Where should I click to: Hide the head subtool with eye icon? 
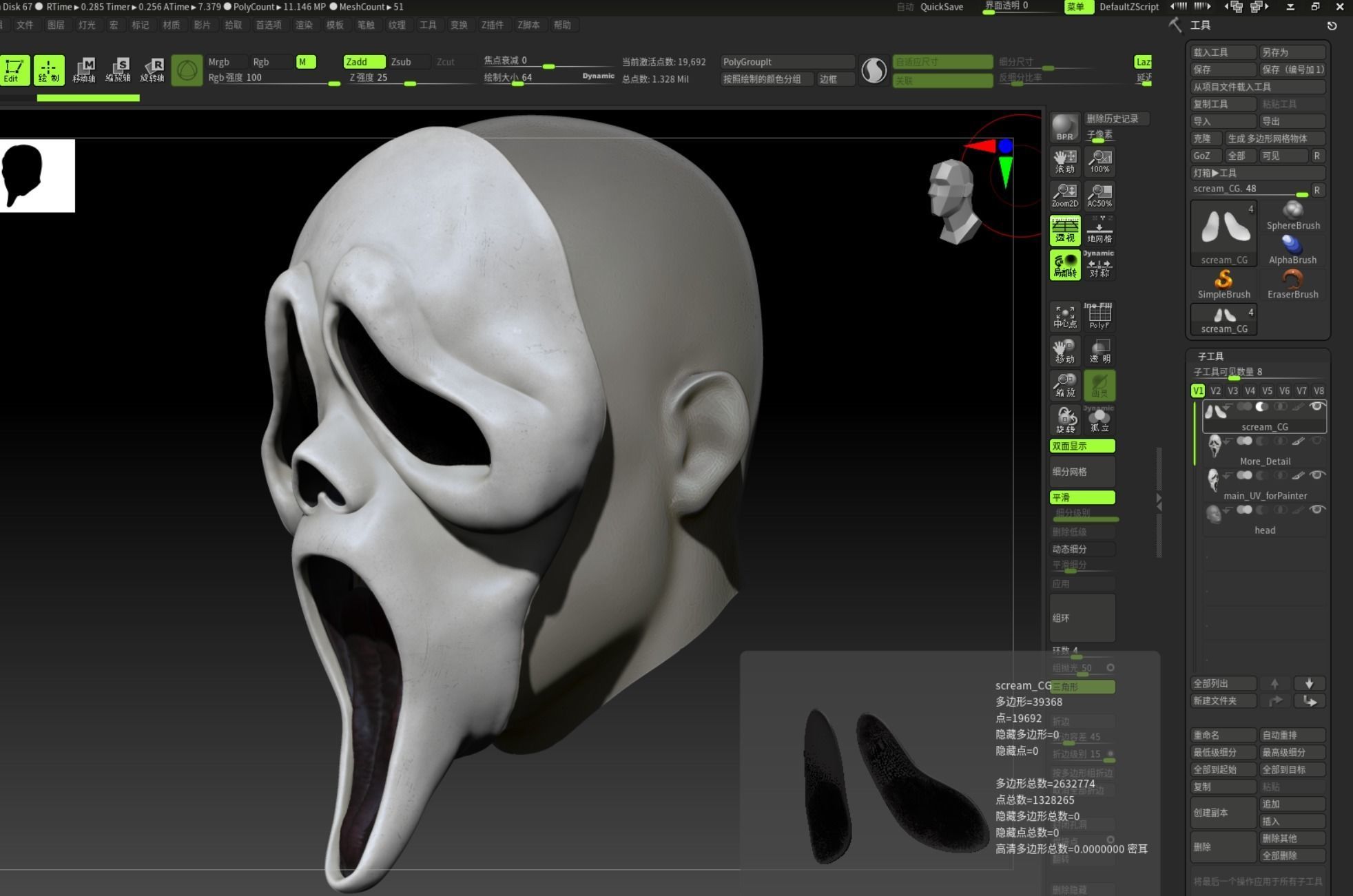click(x=1316, y=510)
